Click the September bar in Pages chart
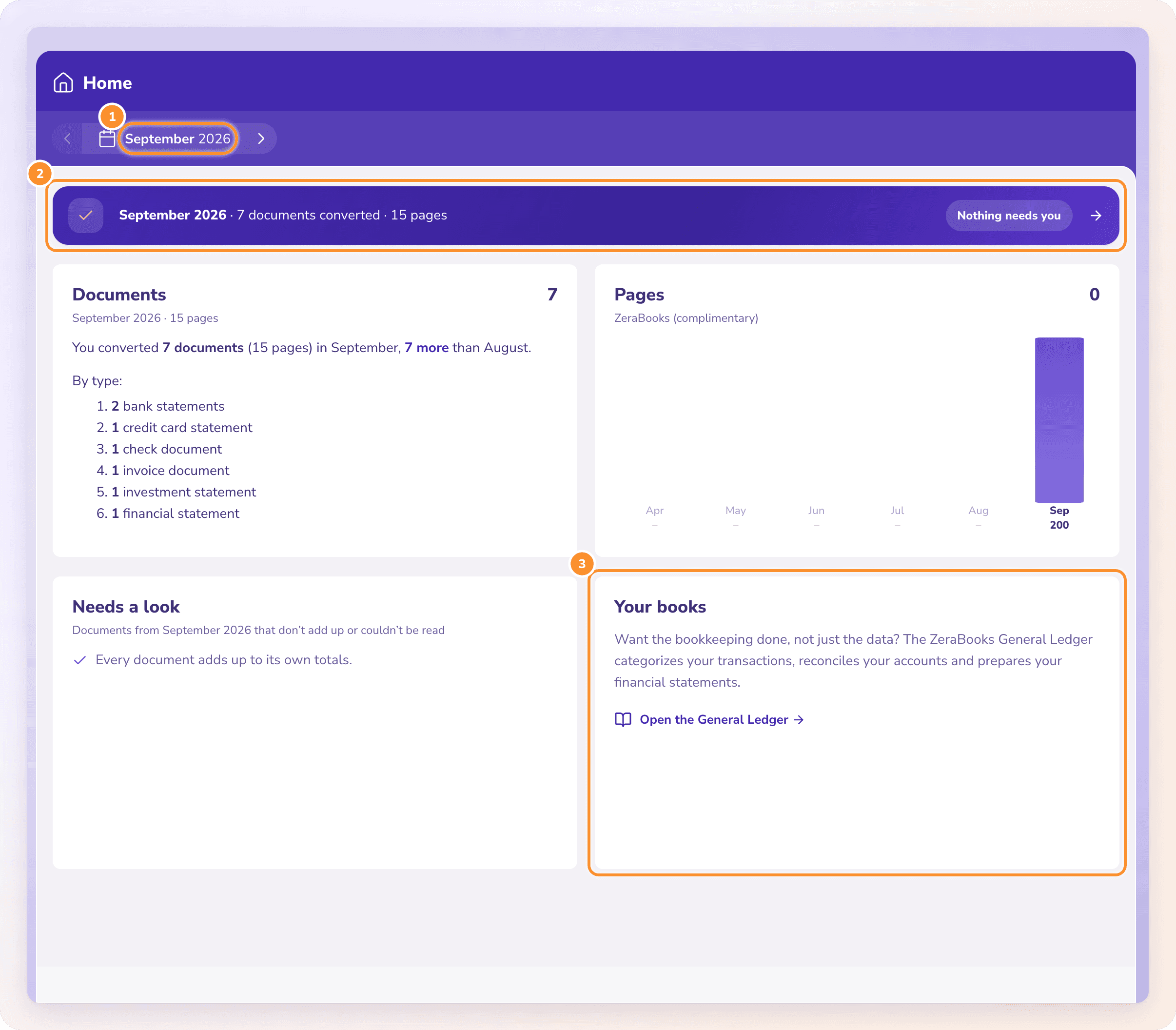 pos(1059,419)
